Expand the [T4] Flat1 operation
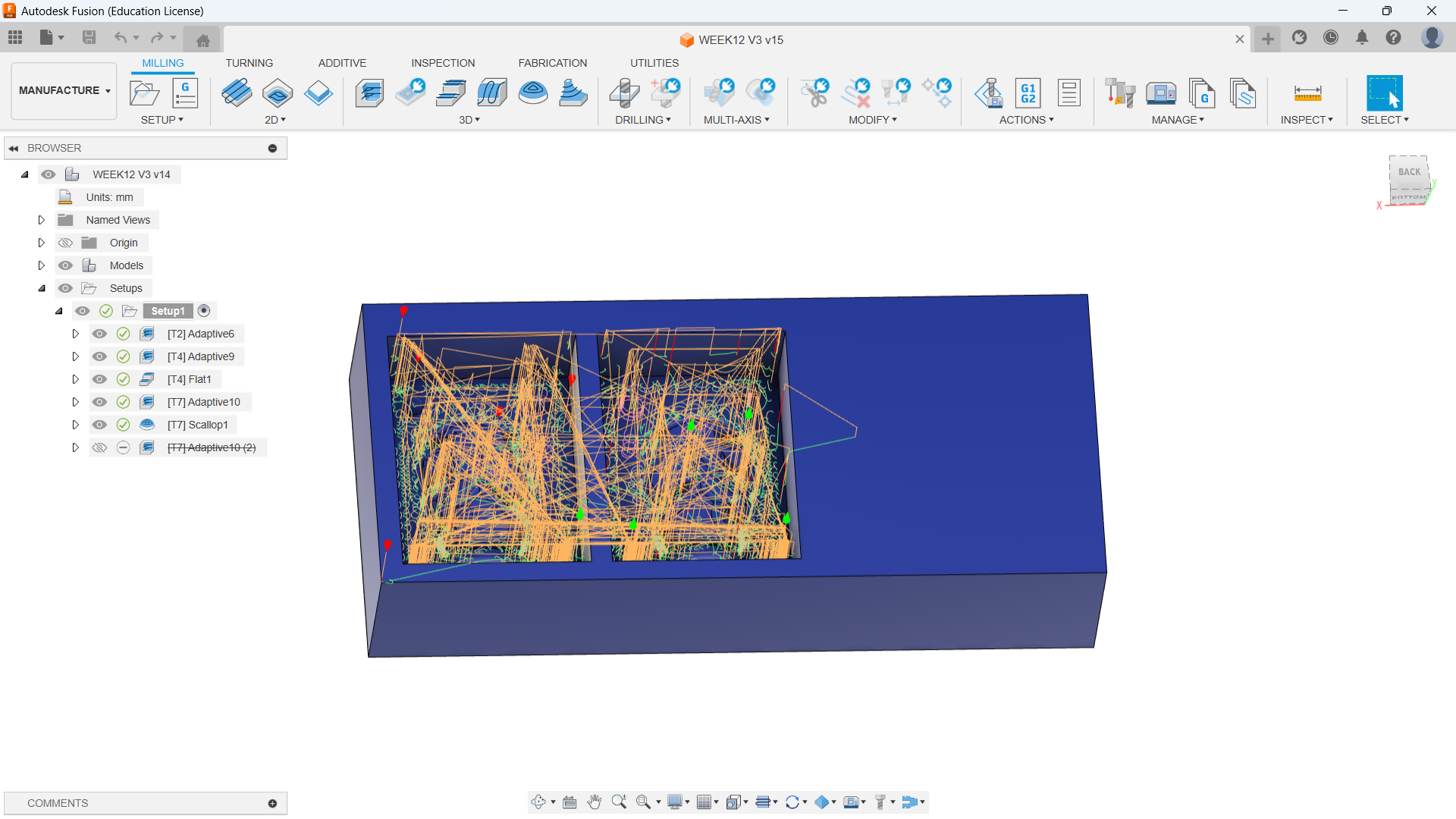1456x819 pixels. coord(75,379)
